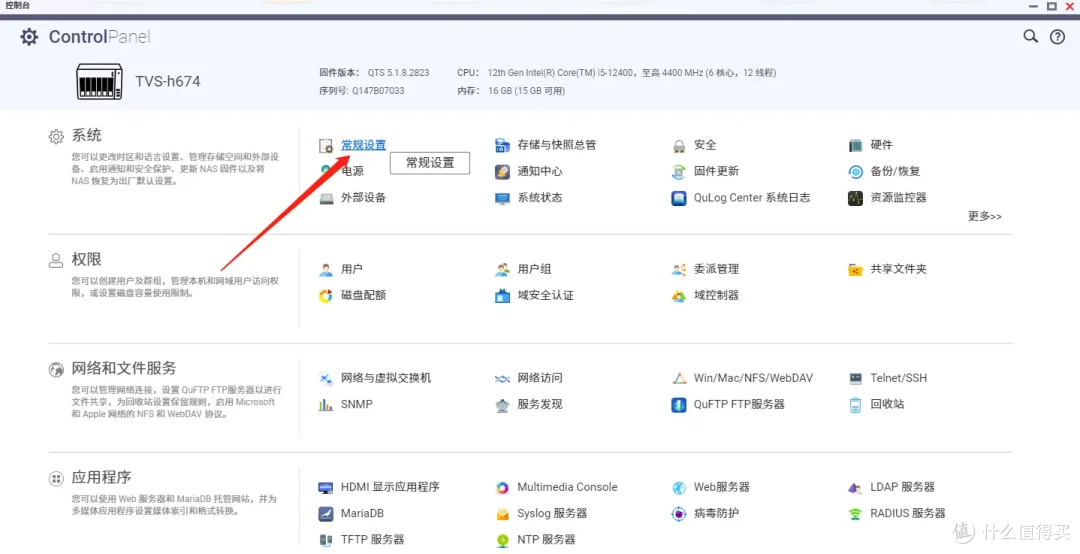Click the firmware version text QTS 5.1.8.2823
The width and height of the screenshot is (1080, 554).
point(398,72)
